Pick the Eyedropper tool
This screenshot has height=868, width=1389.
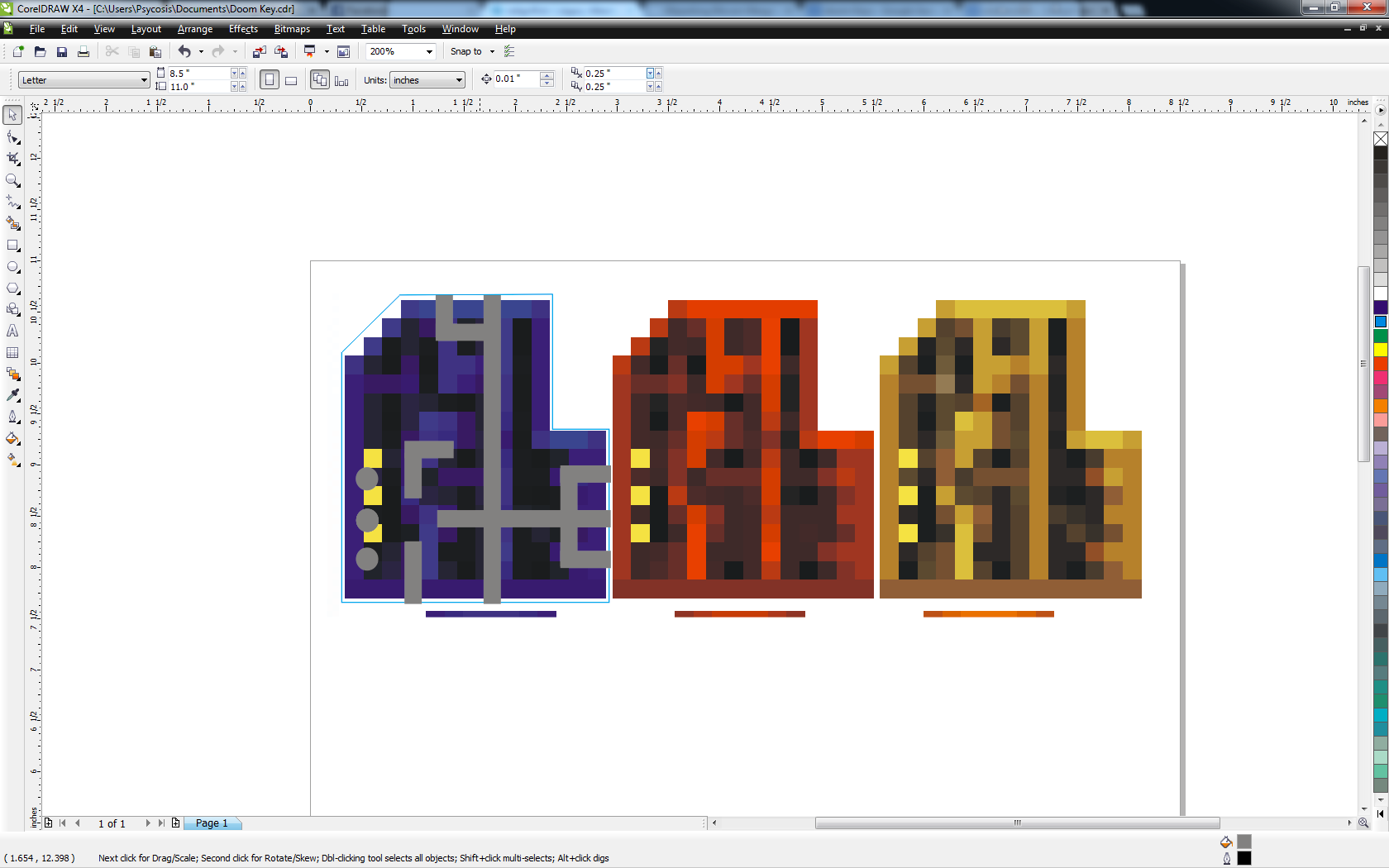tap(12, 395)
